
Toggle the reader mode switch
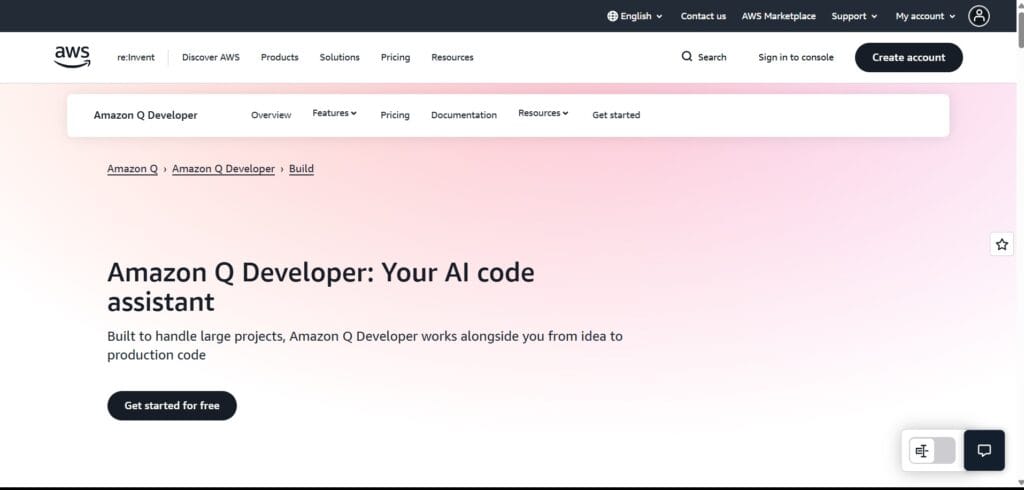[932, 451]
